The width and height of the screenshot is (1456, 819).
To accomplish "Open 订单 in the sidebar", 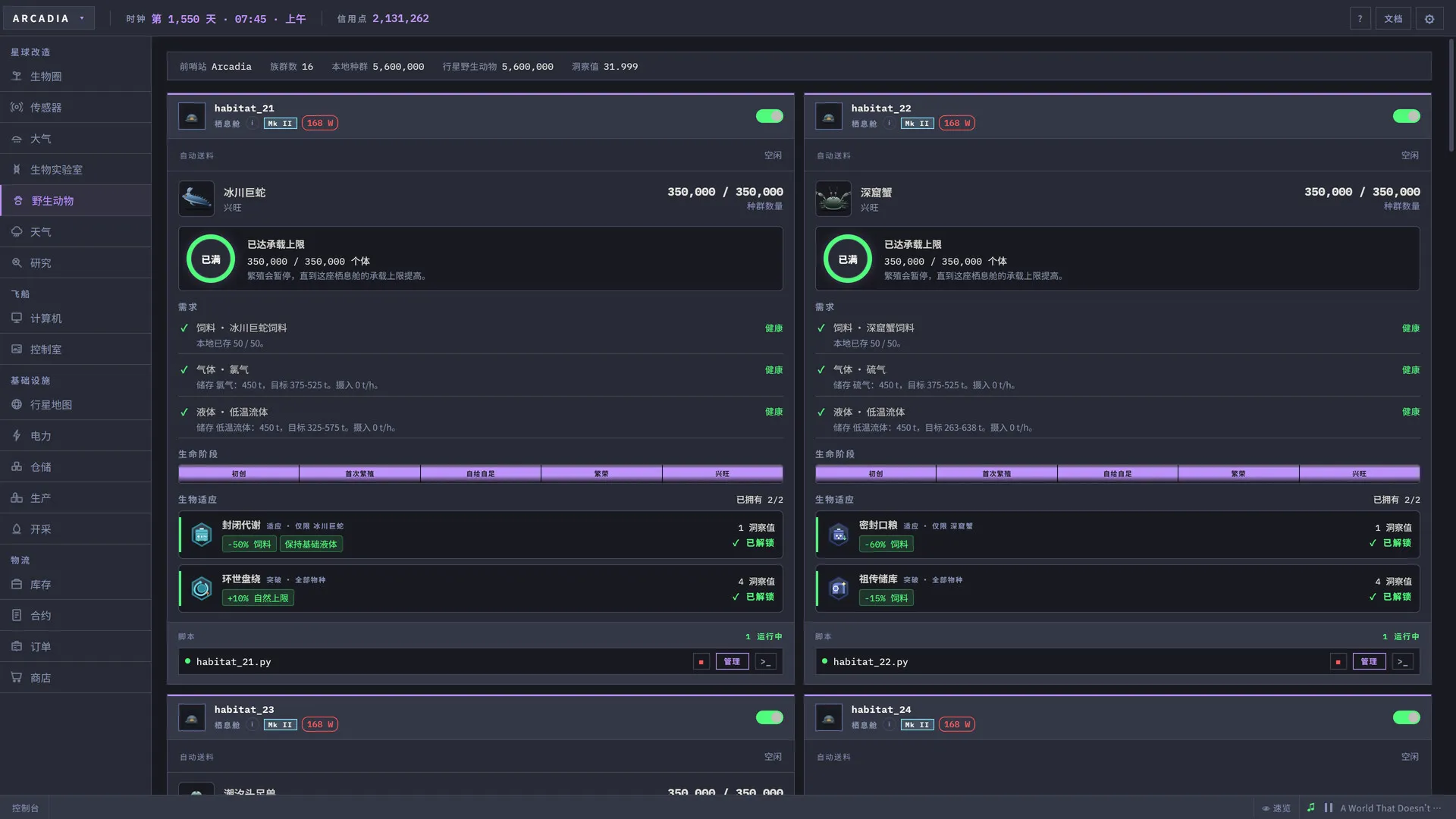I will [x=76, y=647].
